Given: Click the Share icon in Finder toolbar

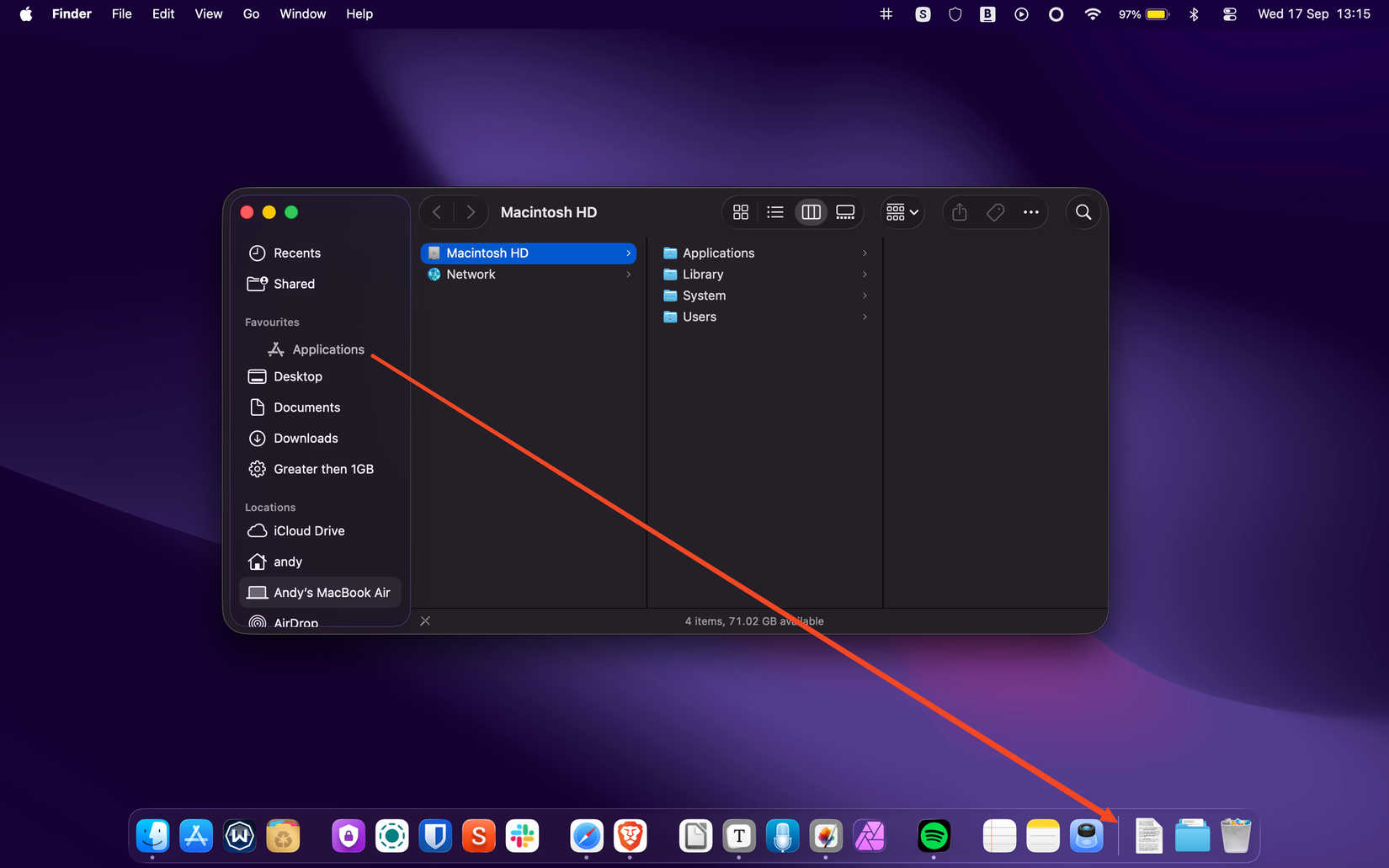Looking at the screenshot, I should point(960,212).
